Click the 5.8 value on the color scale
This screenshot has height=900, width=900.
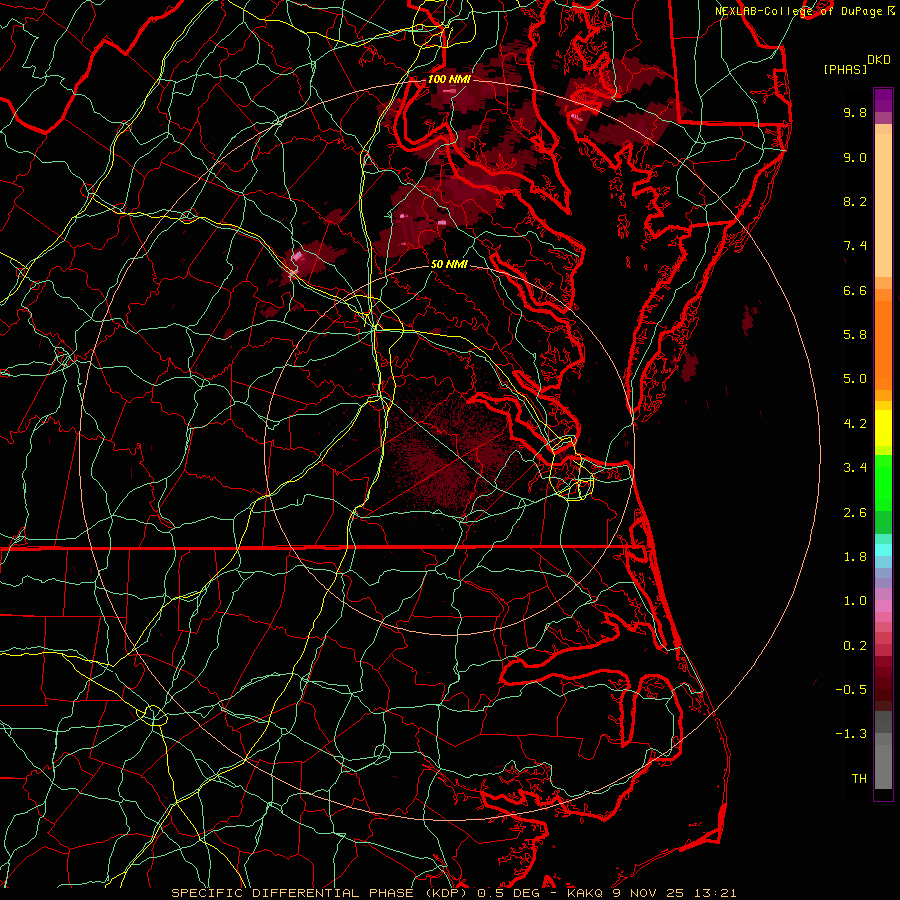[x=855, y=335]
